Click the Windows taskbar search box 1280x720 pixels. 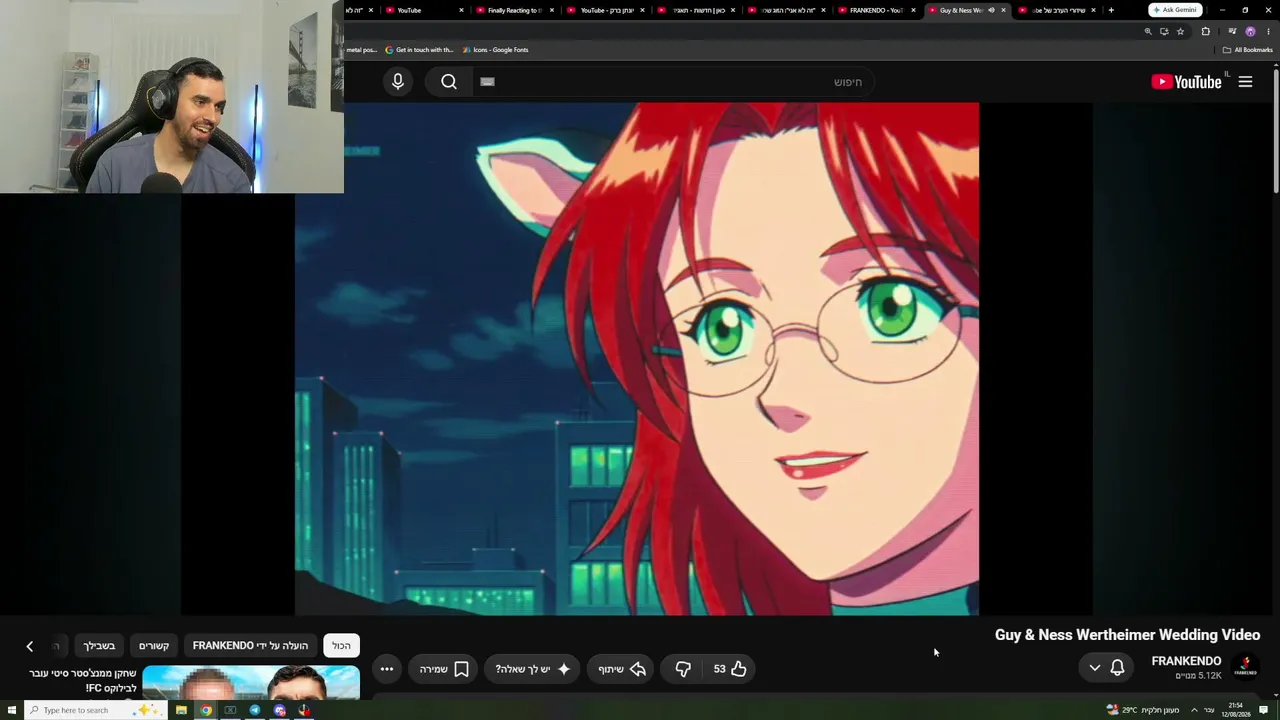[x=95, y=710]
